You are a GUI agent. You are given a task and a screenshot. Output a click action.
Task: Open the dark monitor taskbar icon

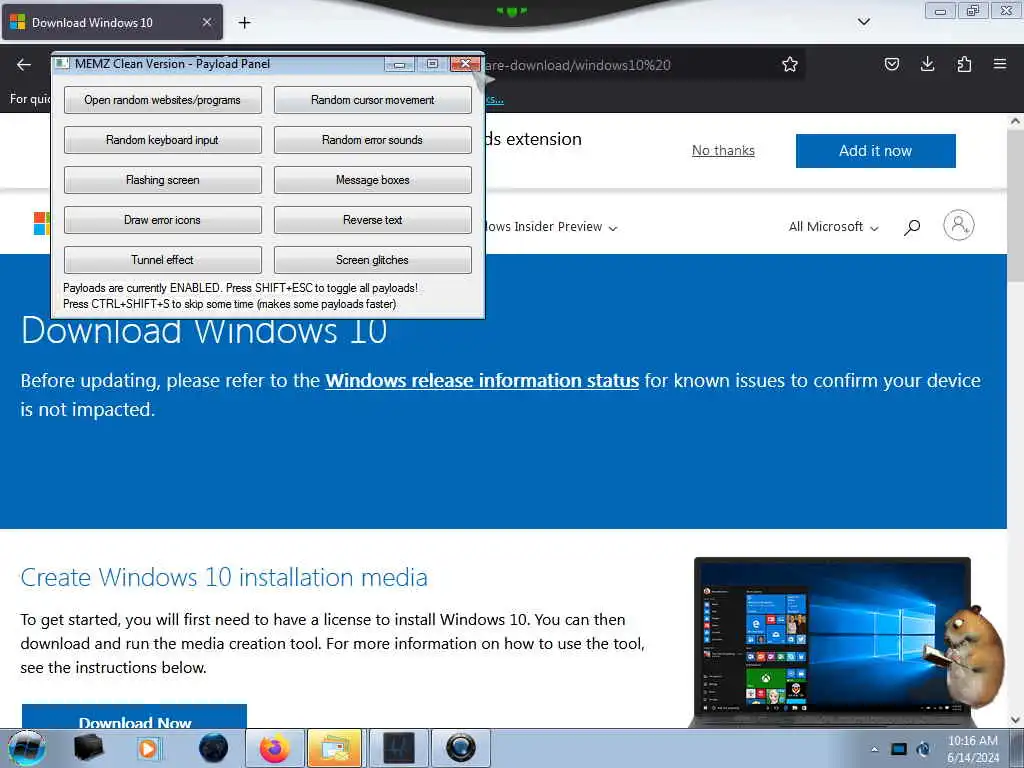[399, 748]
